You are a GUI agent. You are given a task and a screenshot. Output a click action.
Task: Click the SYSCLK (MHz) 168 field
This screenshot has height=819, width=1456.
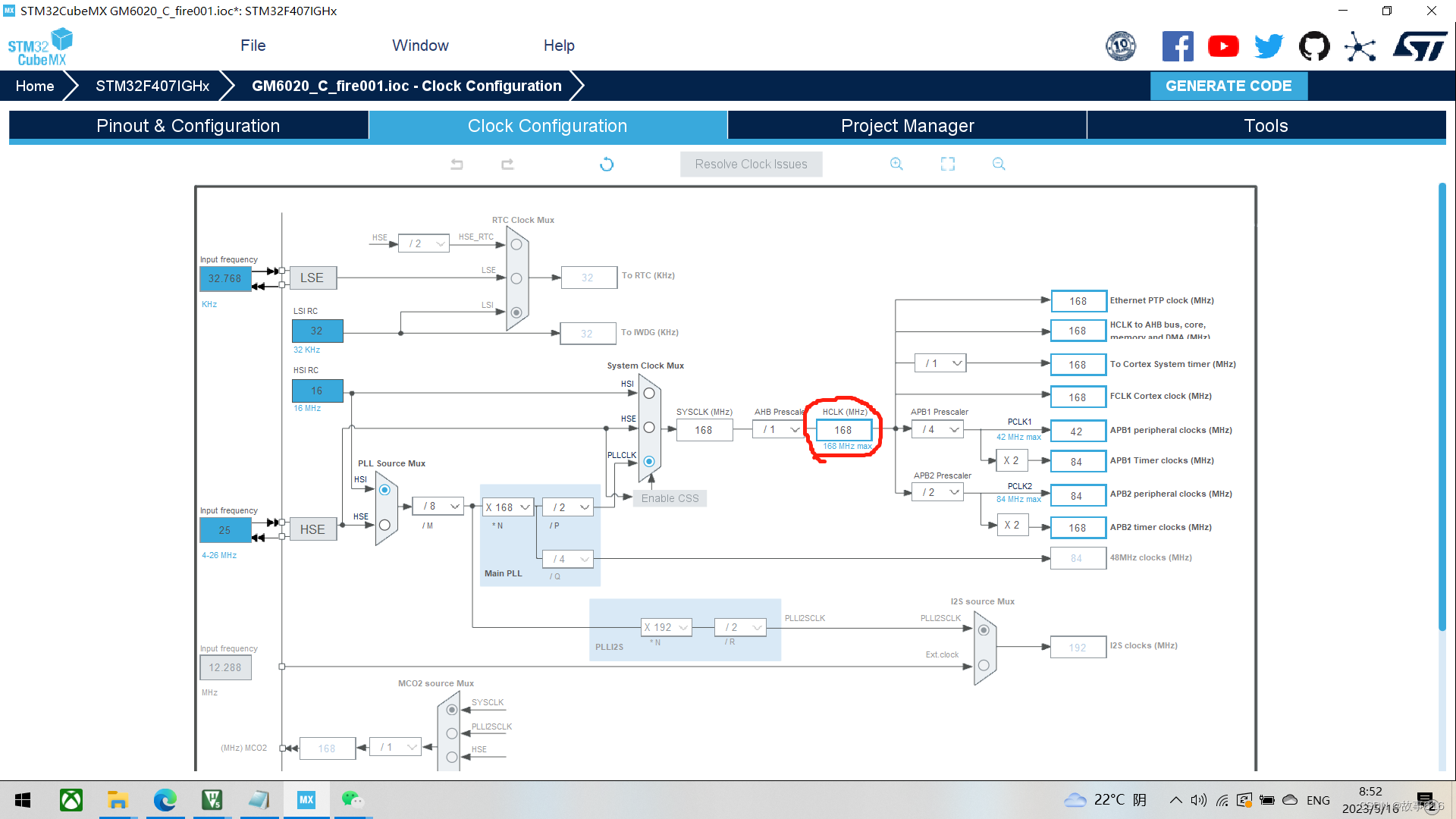[704, 430]
